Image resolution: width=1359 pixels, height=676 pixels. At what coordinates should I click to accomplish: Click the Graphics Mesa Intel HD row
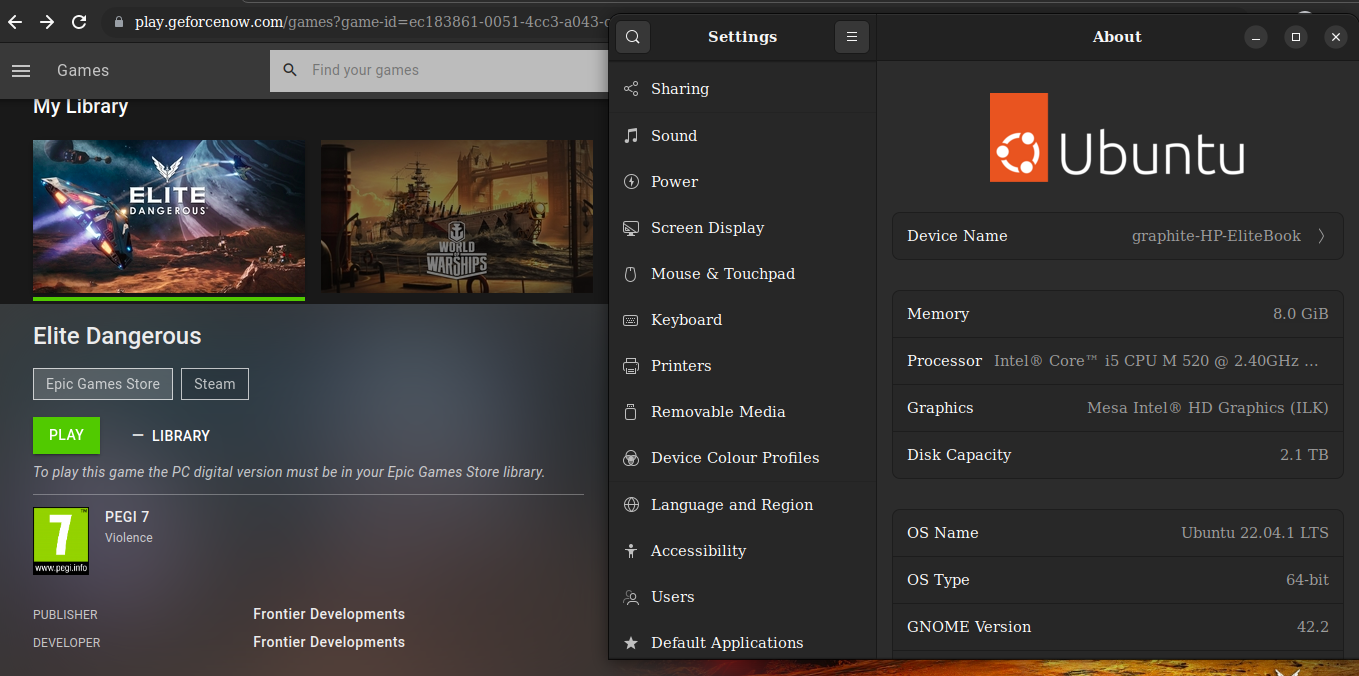1117,408
